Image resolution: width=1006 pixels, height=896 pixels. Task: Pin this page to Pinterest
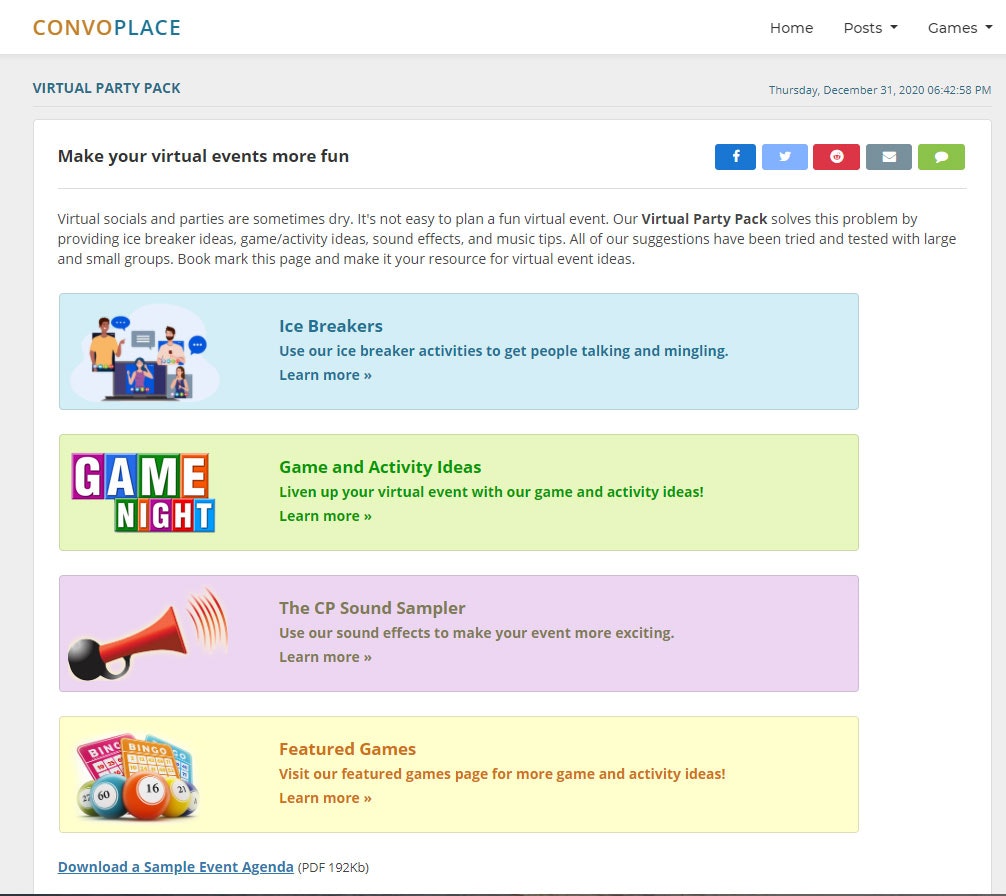837,156
